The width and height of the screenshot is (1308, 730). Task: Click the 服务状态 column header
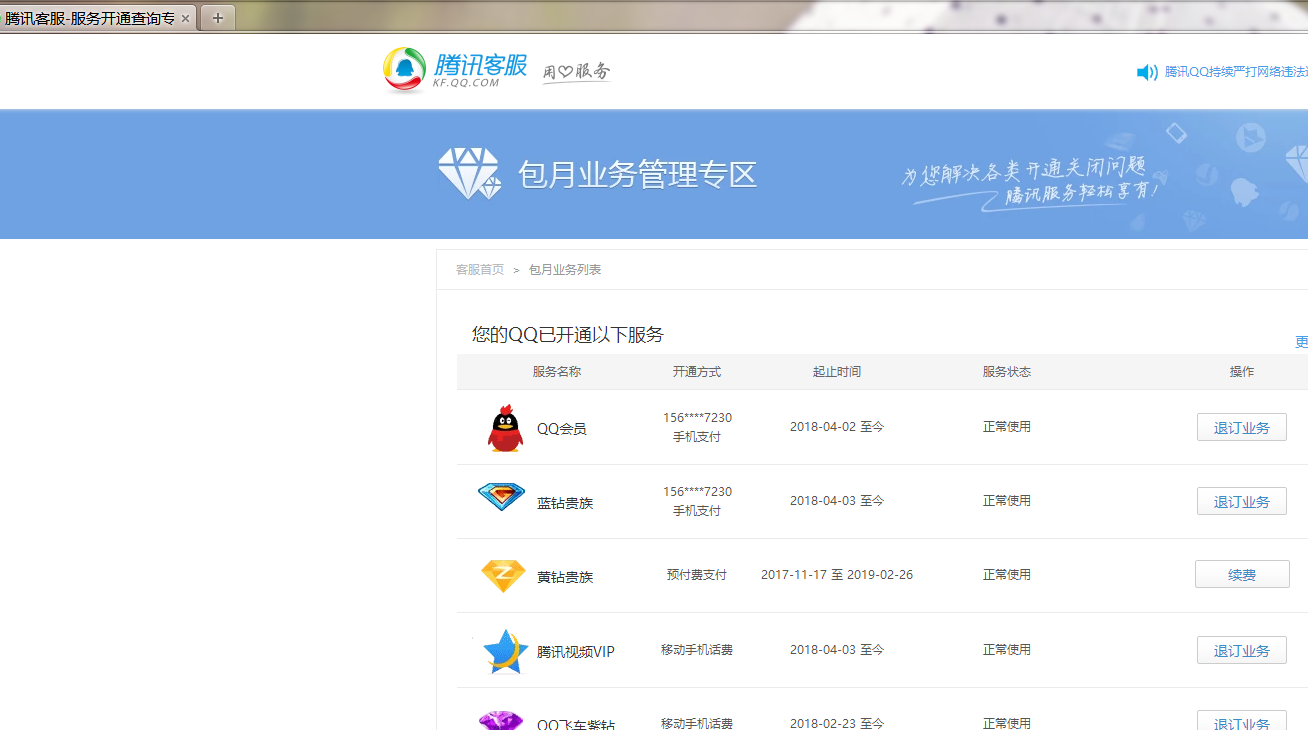pyautogui.click(x=1007, y=372)
